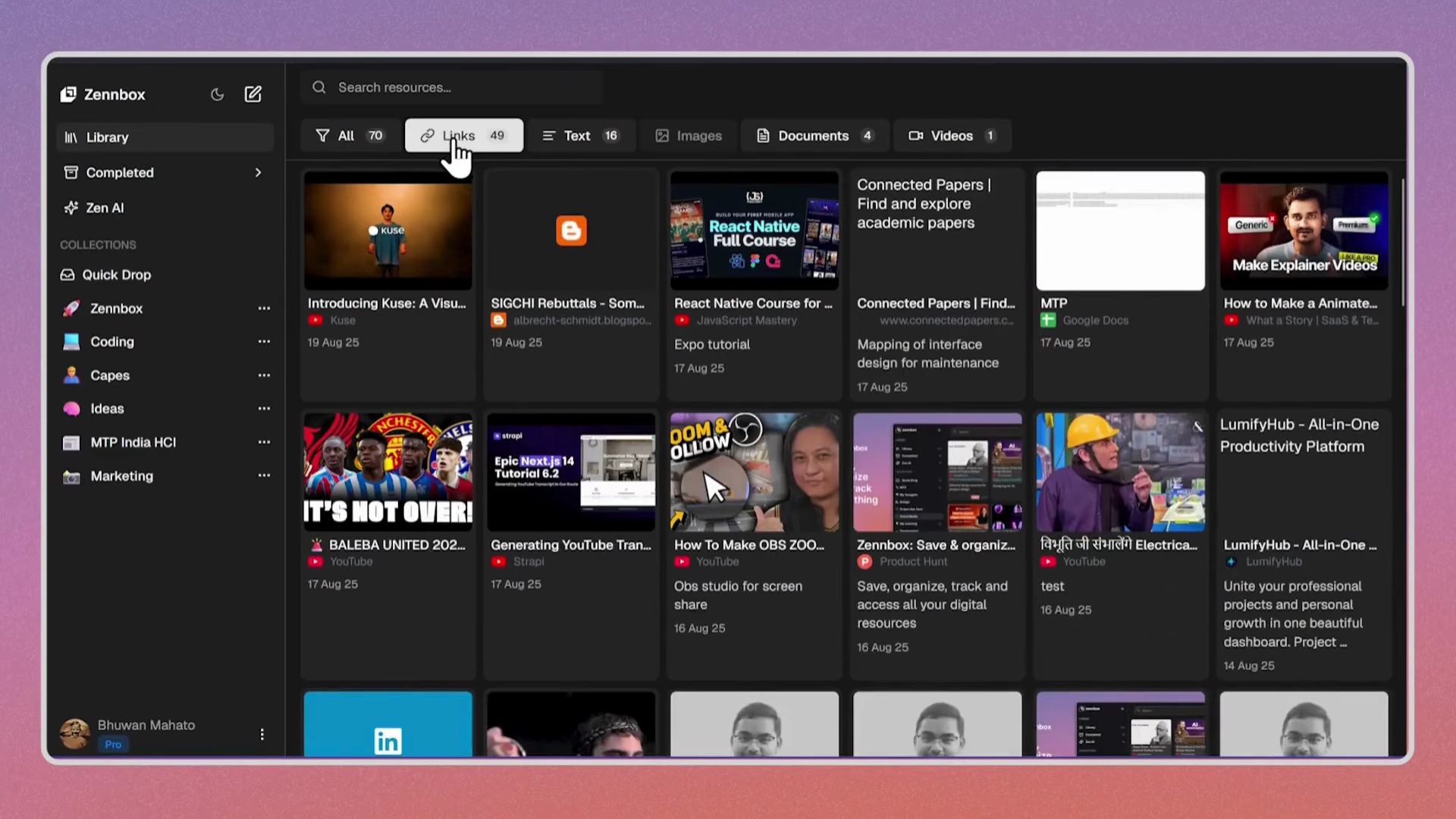The height and width of the screenshot is (819, 1456).
Task: Open Zen AI sparkle item
Action: click(94, 208)
